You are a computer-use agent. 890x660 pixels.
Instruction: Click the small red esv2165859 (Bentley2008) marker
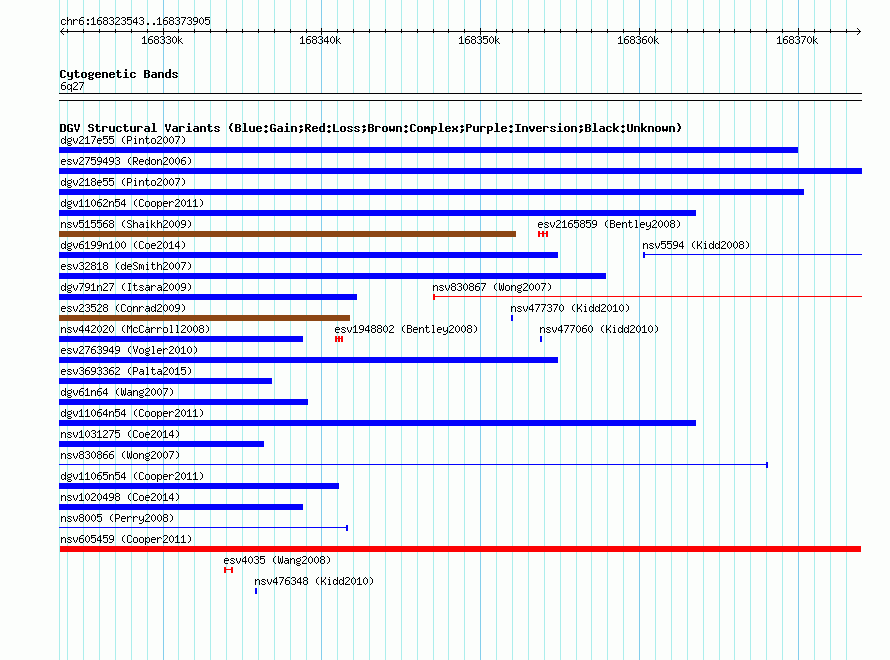pos(543,234)
